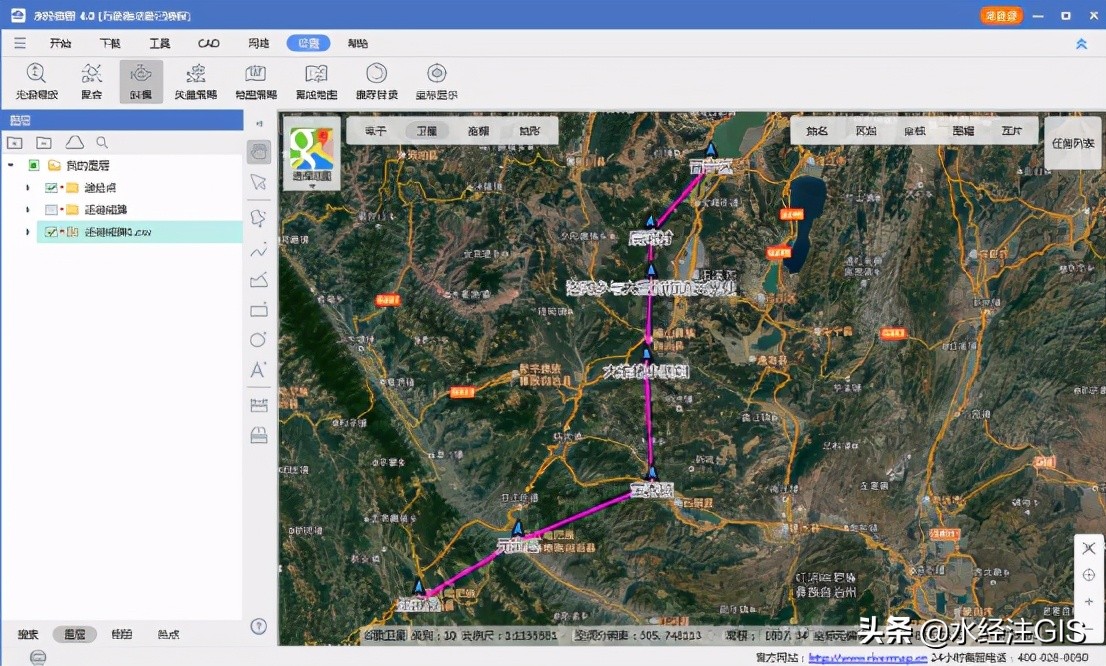
Task: Open the official website link in the status bar
Action: (x=868, y=658)
